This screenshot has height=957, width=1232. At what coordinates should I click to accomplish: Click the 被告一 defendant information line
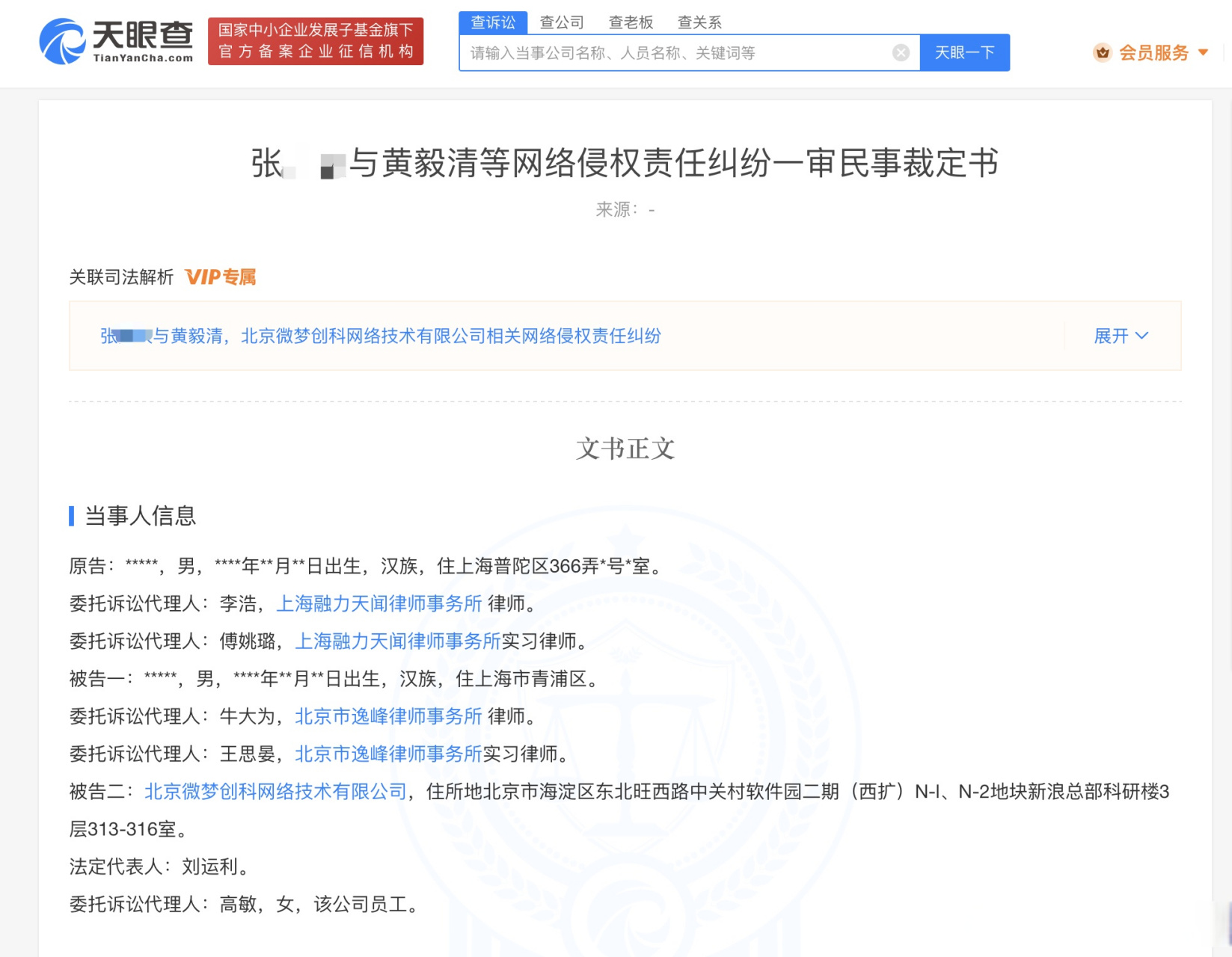[337, 679]
